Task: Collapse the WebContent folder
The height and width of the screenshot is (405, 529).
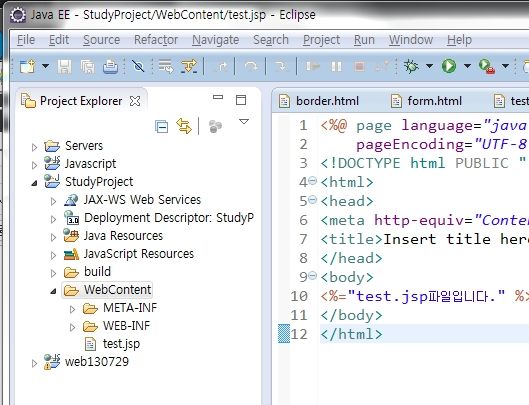Action: (53, 291)
